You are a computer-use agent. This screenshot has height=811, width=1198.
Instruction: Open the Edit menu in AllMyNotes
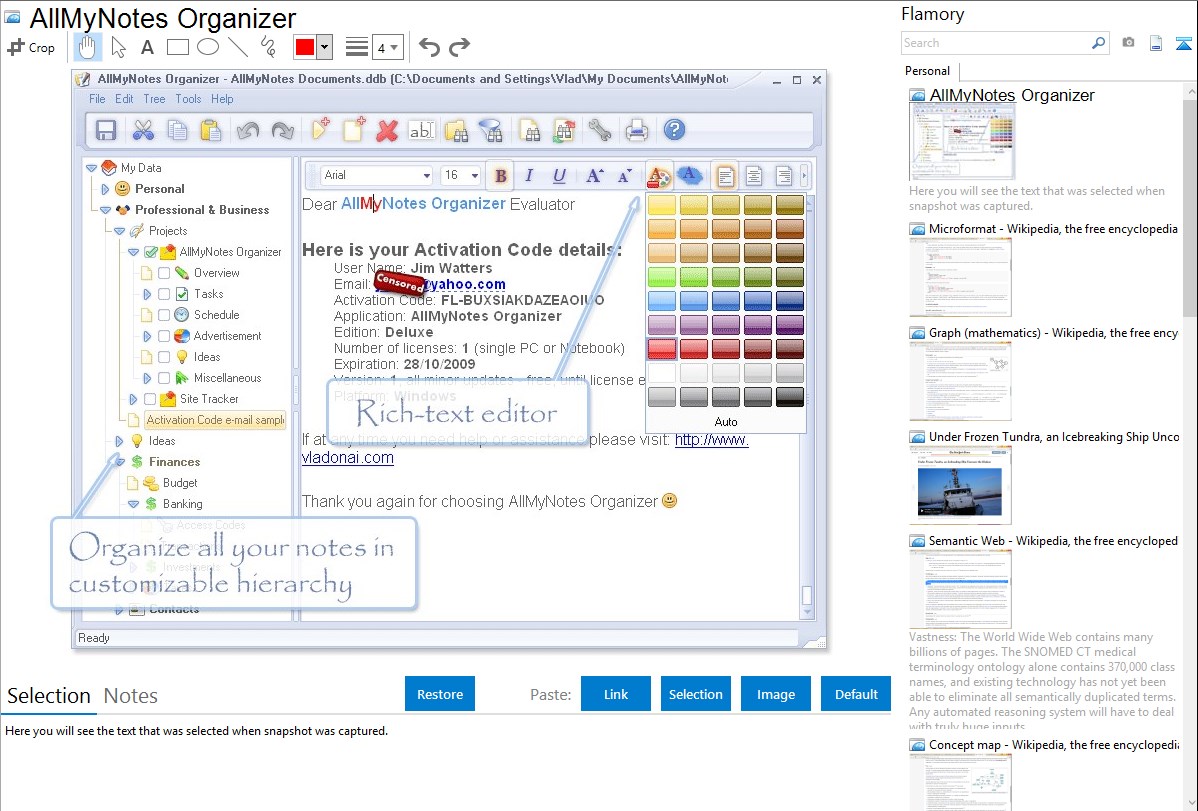[125, 99]
